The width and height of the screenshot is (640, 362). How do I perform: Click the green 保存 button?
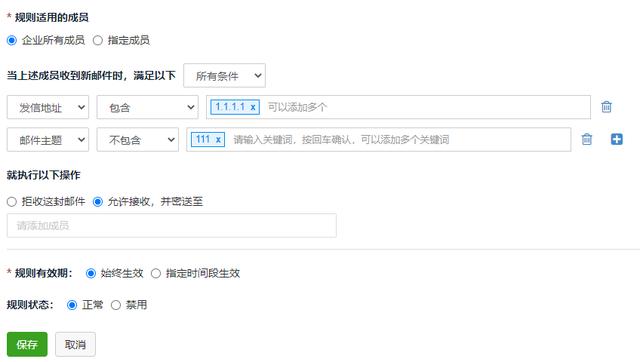(x=27, y=344)
